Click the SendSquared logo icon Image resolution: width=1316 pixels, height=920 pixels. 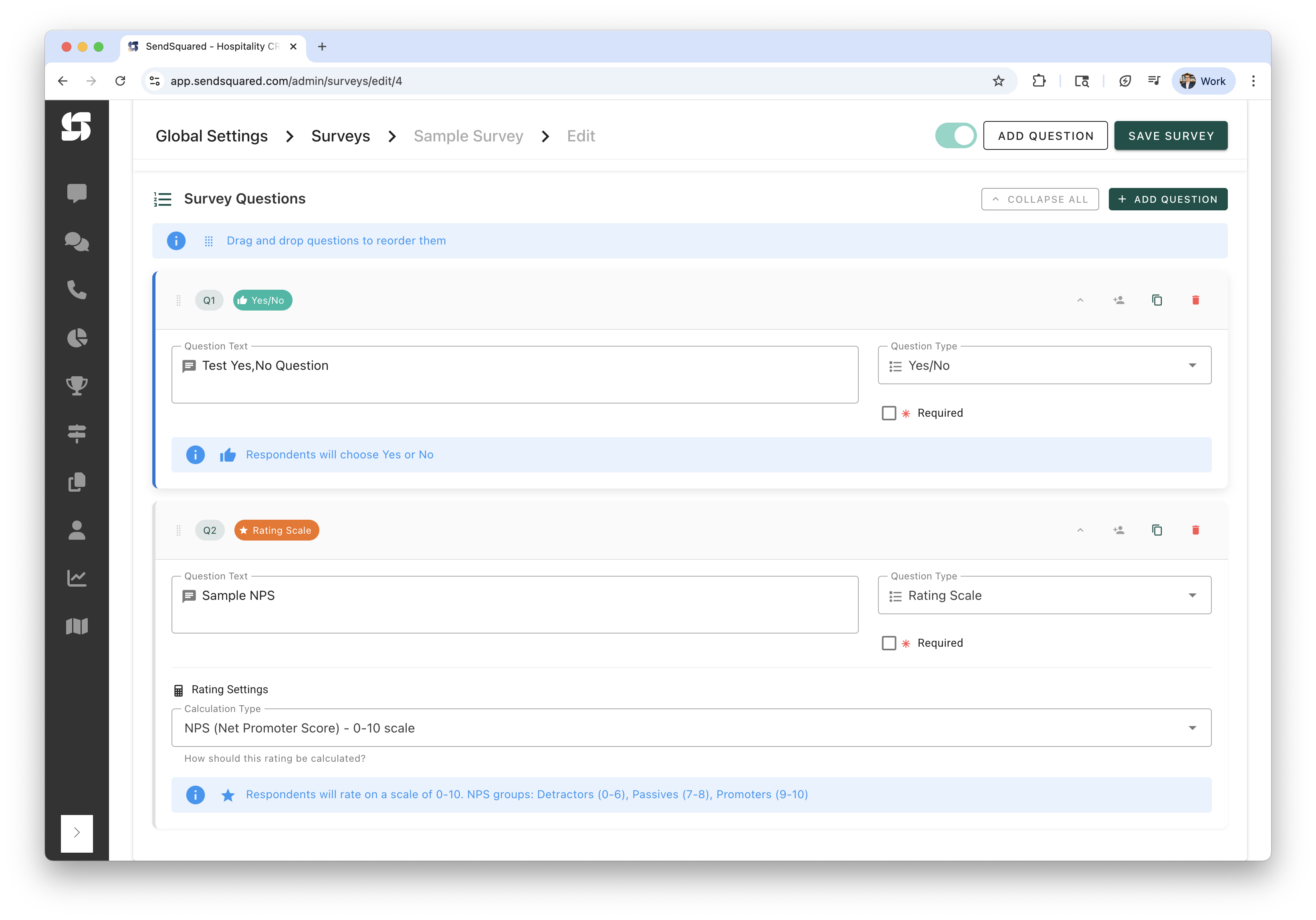click(76, 126)
